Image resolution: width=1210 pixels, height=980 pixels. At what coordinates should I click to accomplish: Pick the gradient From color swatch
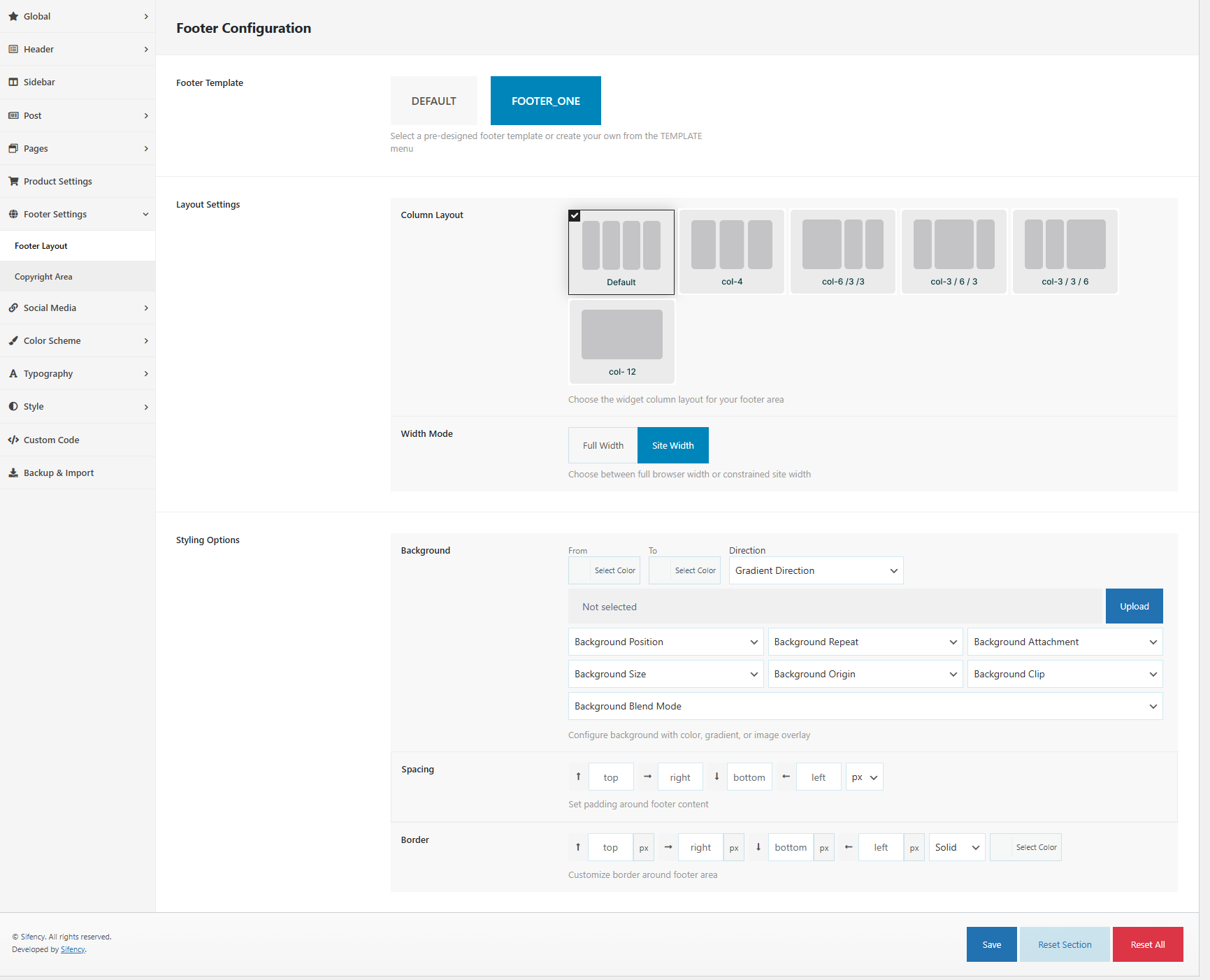coord(580,570)
